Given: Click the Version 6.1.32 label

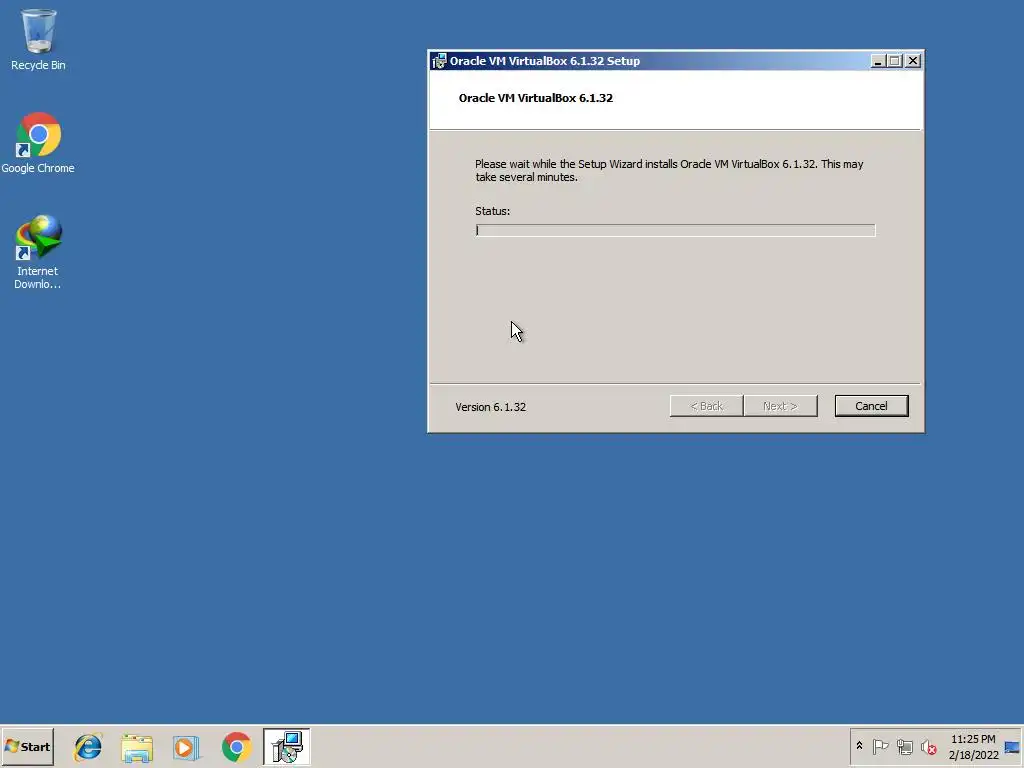Looking at the screenshot, I should pyautogui.click(x=490, y=407).
